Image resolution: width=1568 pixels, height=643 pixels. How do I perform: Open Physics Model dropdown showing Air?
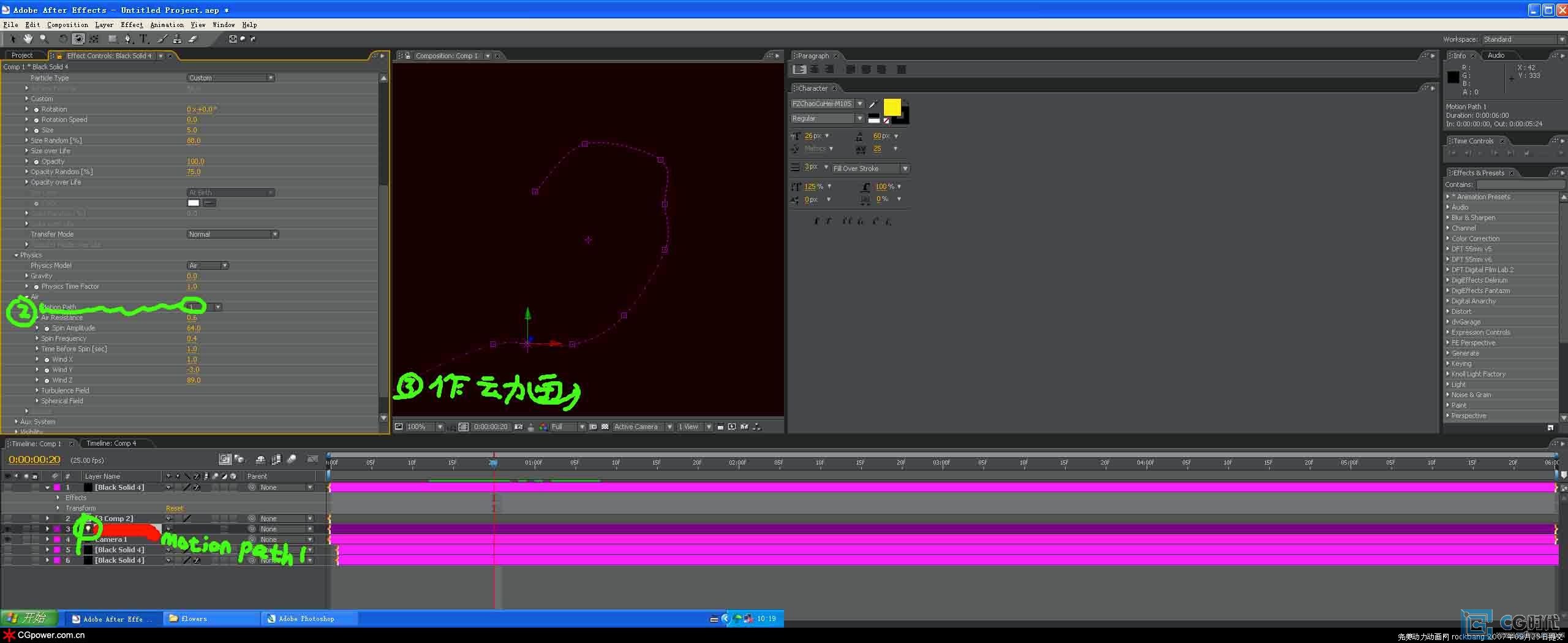coord(208,265)
